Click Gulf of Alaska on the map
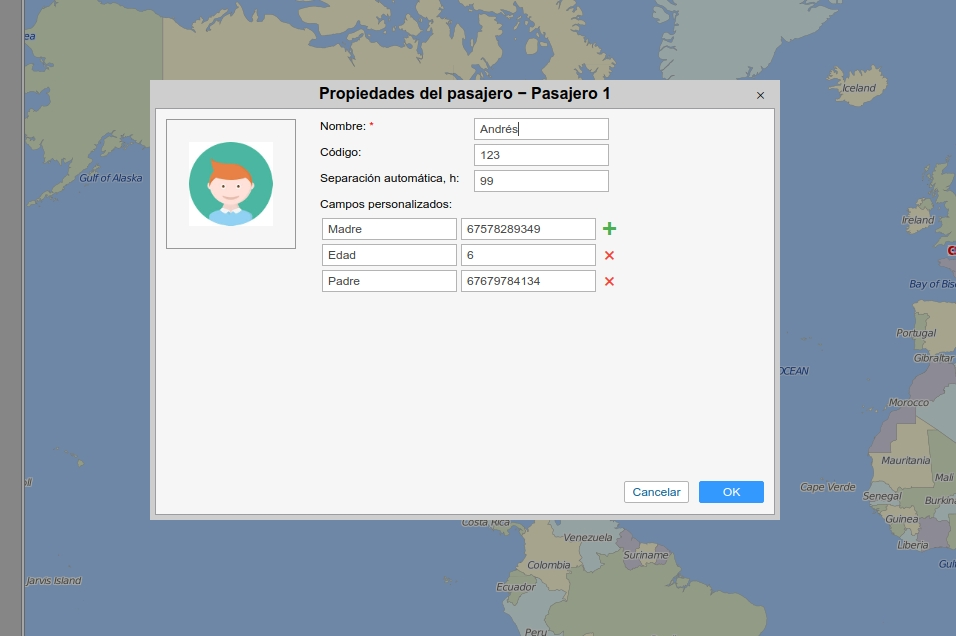This screenshot has width=956, height=636. click(111, 178)
